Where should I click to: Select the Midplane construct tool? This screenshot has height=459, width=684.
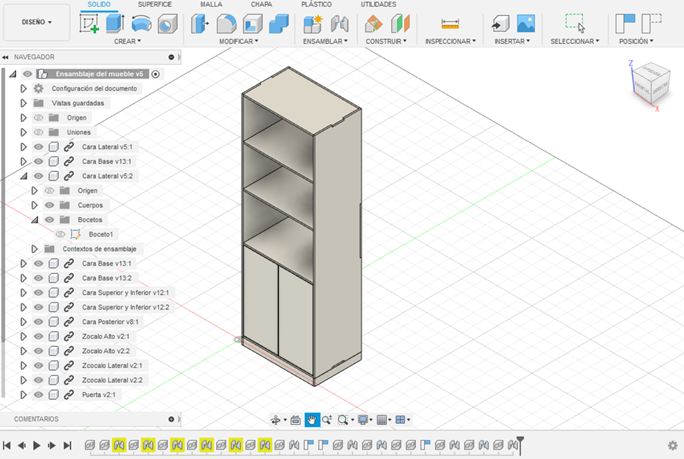coord(400,24)
